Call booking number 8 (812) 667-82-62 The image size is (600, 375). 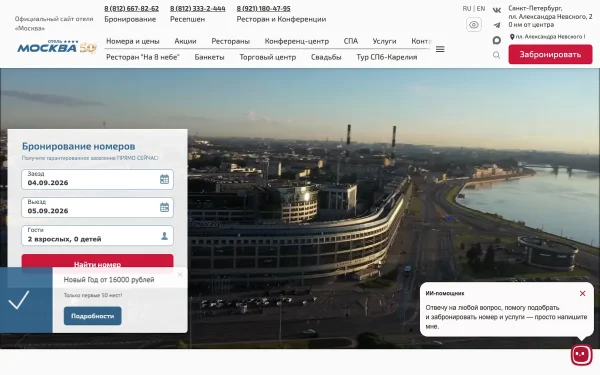pos(131,8)
